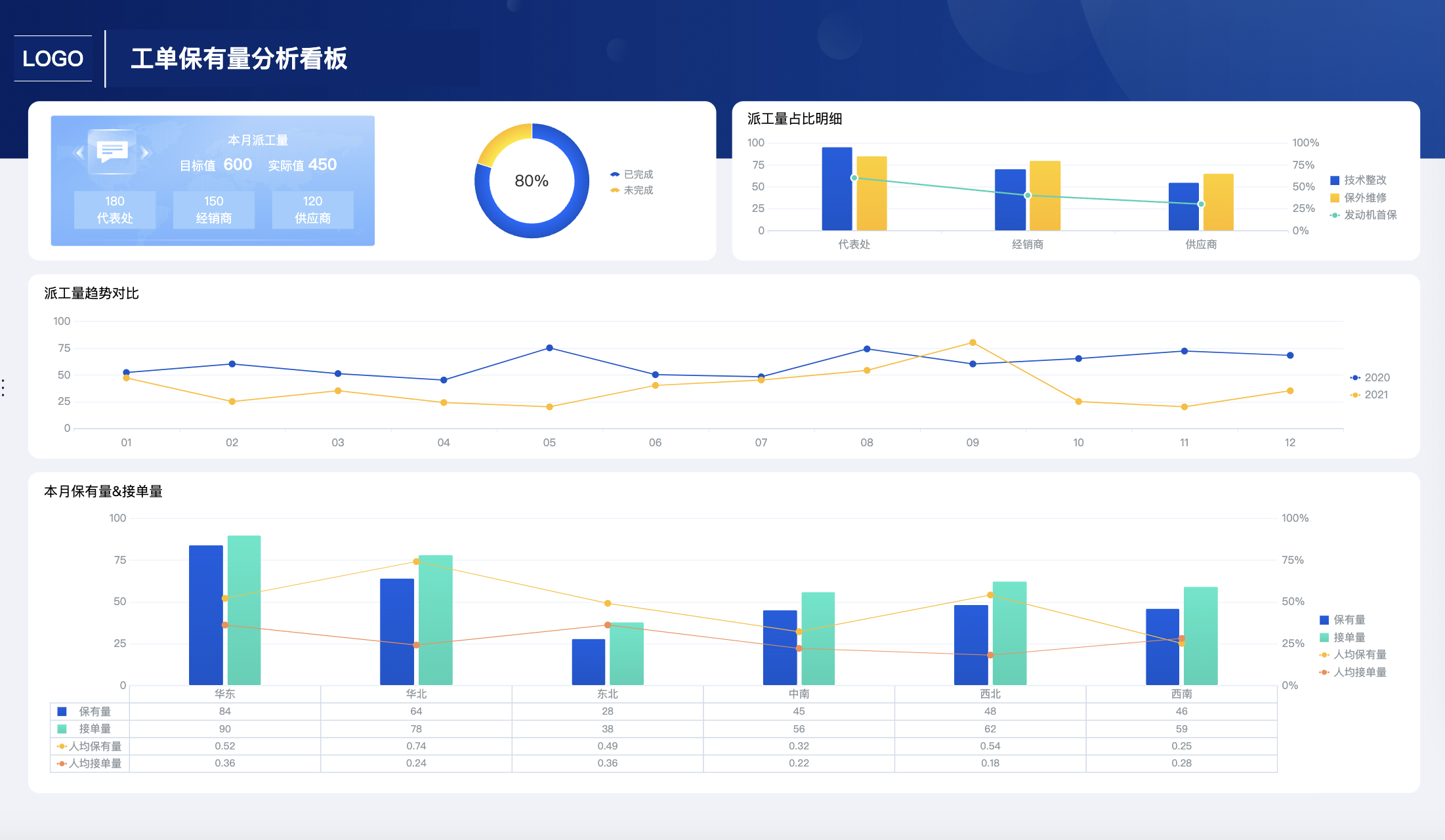This screenshot has width=1445, height=840.
Task: Click the 80% donut chart center
Action: pyautogui.click(x=532, y=181)
